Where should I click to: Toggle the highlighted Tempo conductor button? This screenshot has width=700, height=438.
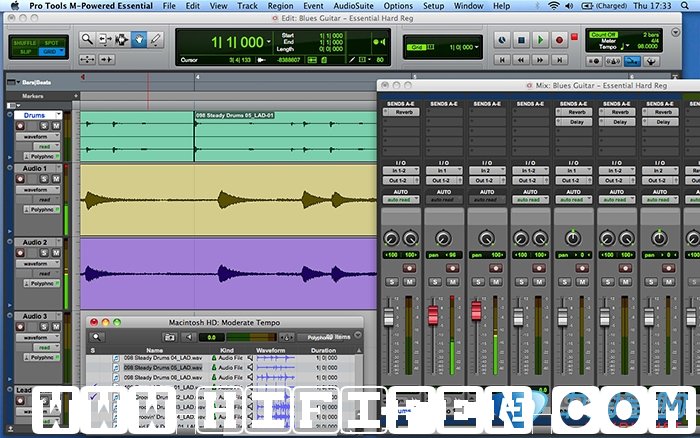point(632,61)
